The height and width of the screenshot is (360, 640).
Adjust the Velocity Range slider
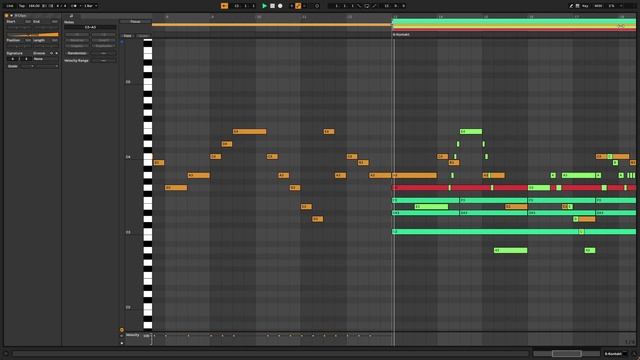coord(103,60)
